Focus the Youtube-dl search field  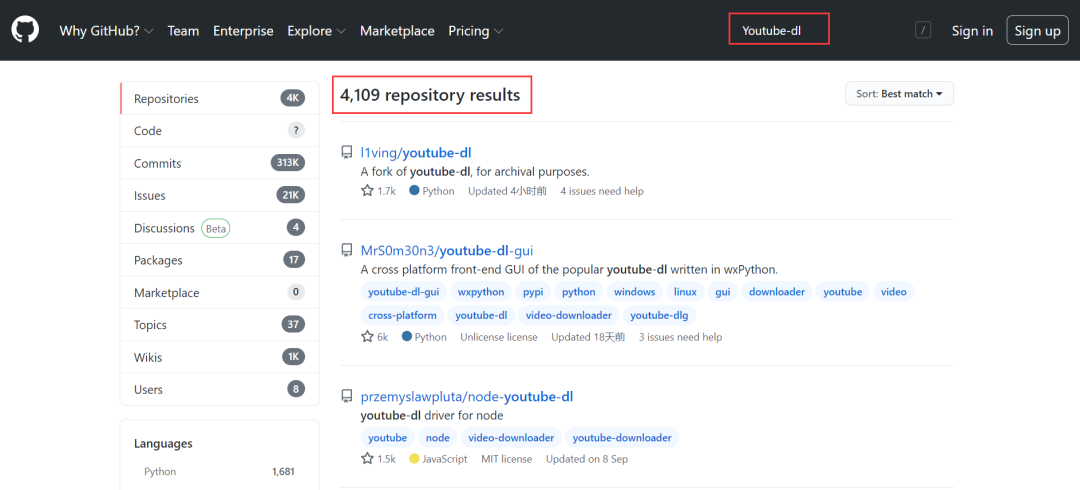(779, 31)
